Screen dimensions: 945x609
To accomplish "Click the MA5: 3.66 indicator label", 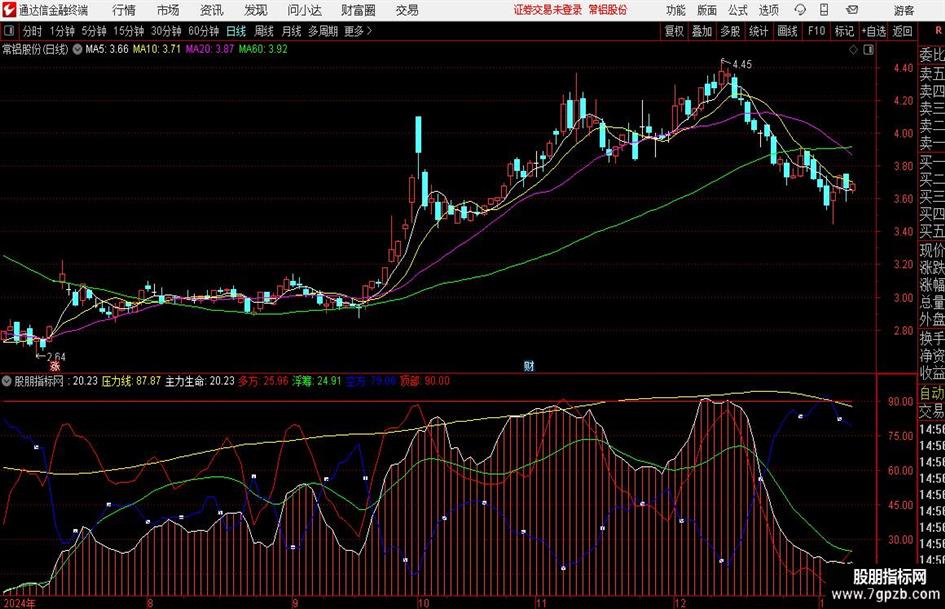I will coord(107,49).
